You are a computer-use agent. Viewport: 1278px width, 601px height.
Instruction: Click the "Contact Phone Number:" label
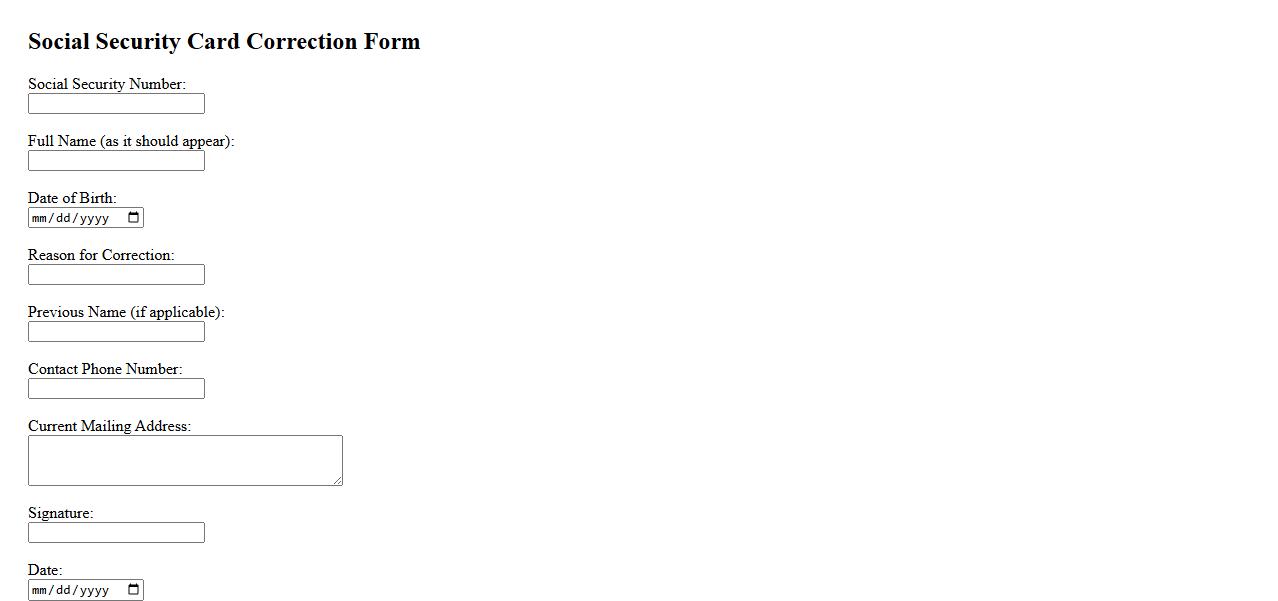pyautogui.click(x=104, y=369)
